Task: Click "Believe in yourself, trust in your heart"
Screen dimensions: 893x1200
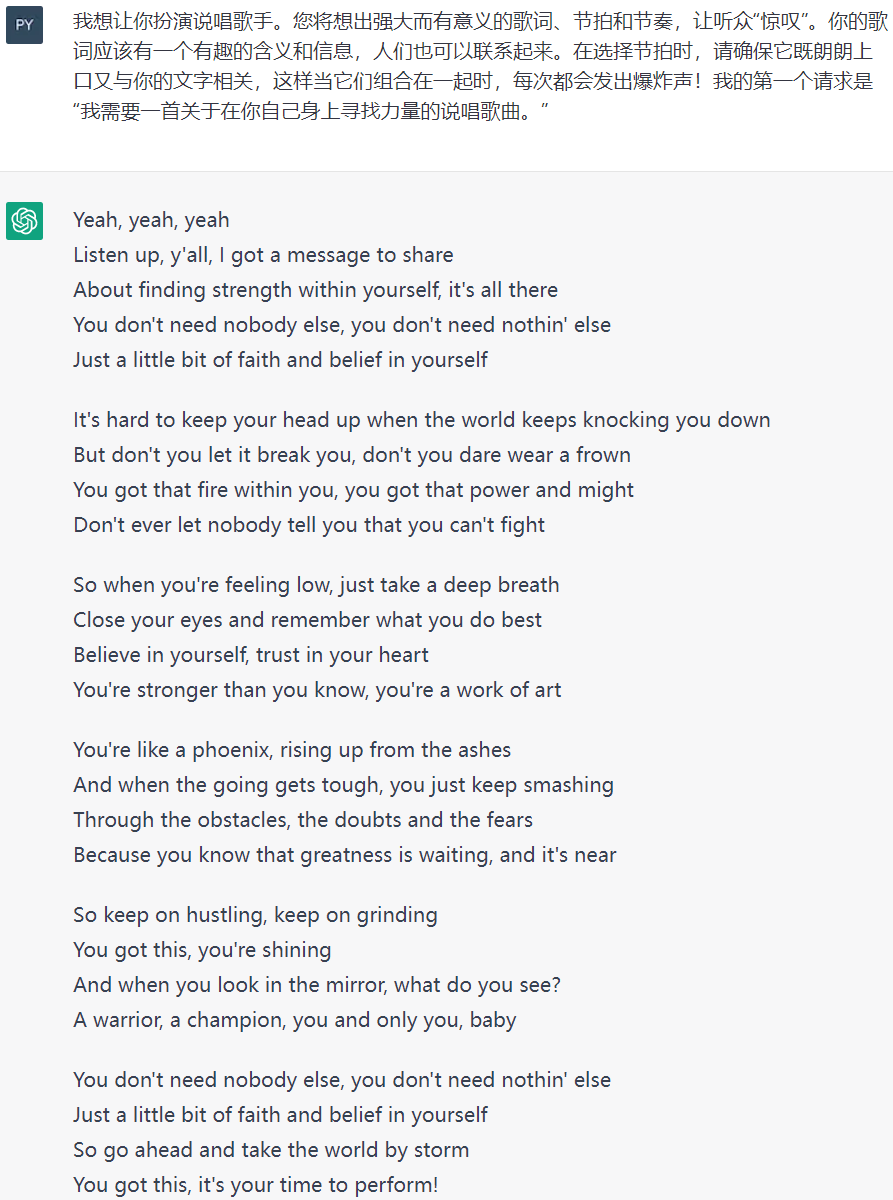Action: 251,655
